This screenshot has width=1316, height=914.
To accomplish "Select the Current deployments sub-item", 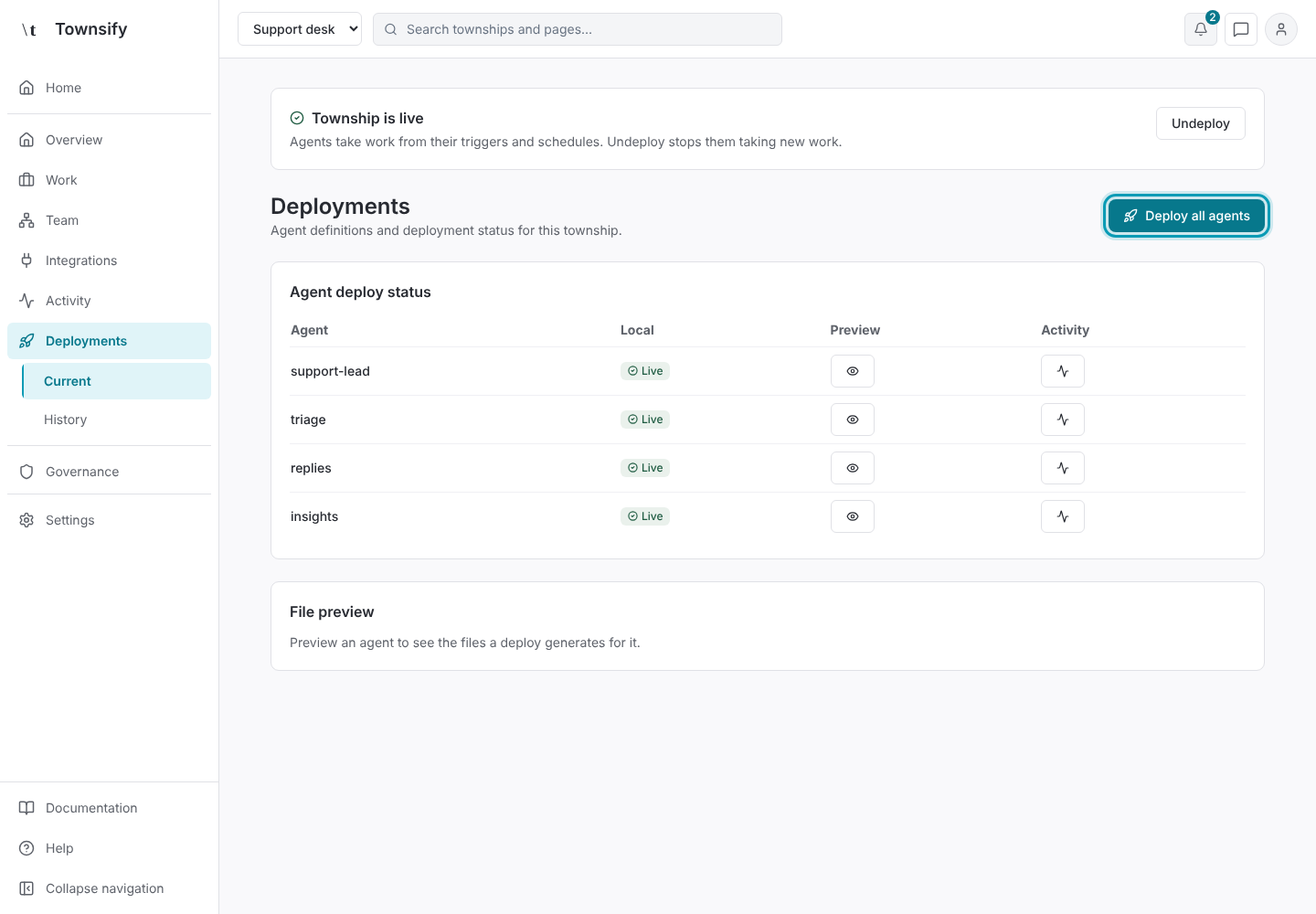I will [117, 381].
